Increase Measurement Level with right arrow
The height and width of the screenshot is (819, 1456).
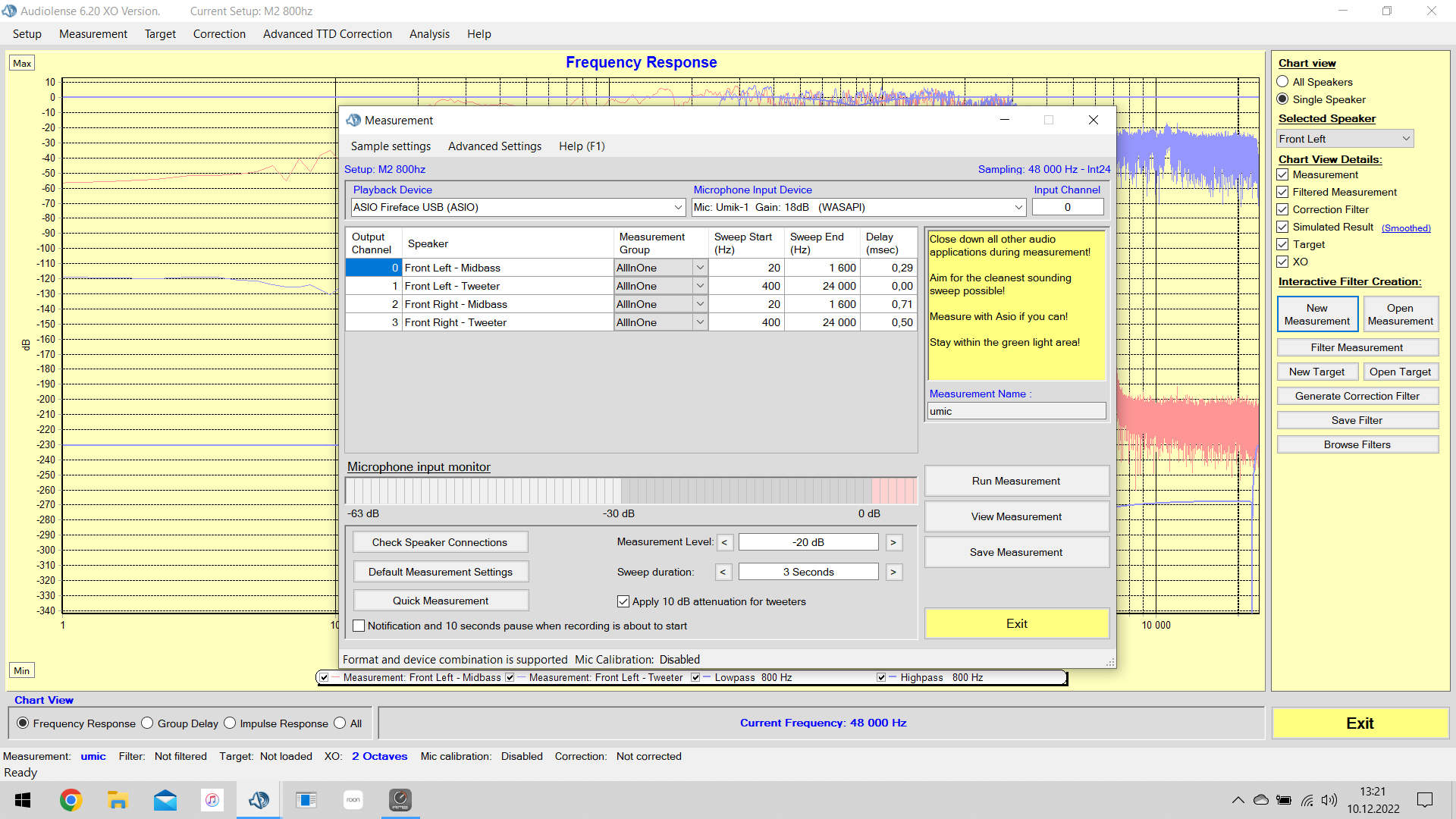(x=893, y=542)
